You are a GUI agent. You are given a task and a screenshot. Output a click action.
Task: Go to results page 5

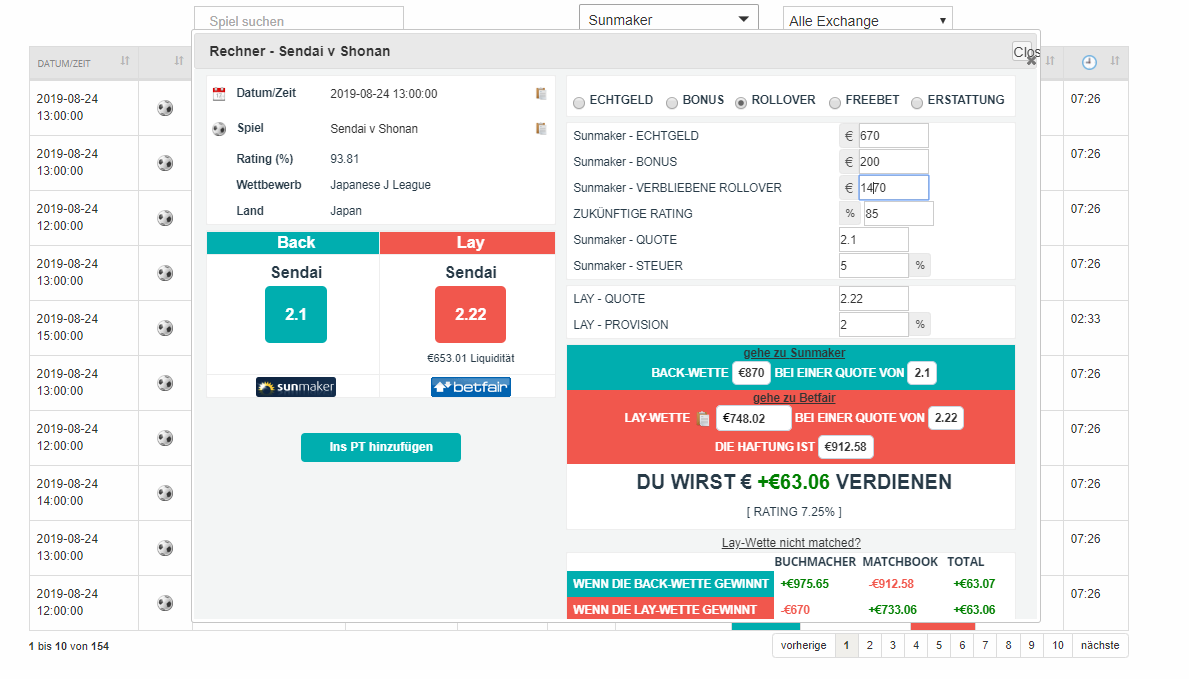click(x=939, y=646)
